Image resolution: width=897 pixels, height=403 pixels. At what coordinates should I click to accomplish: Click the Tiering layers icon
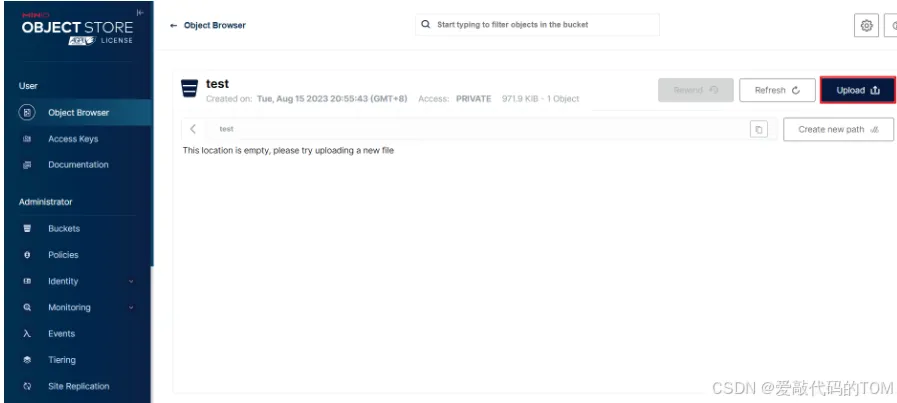[27, 360]
